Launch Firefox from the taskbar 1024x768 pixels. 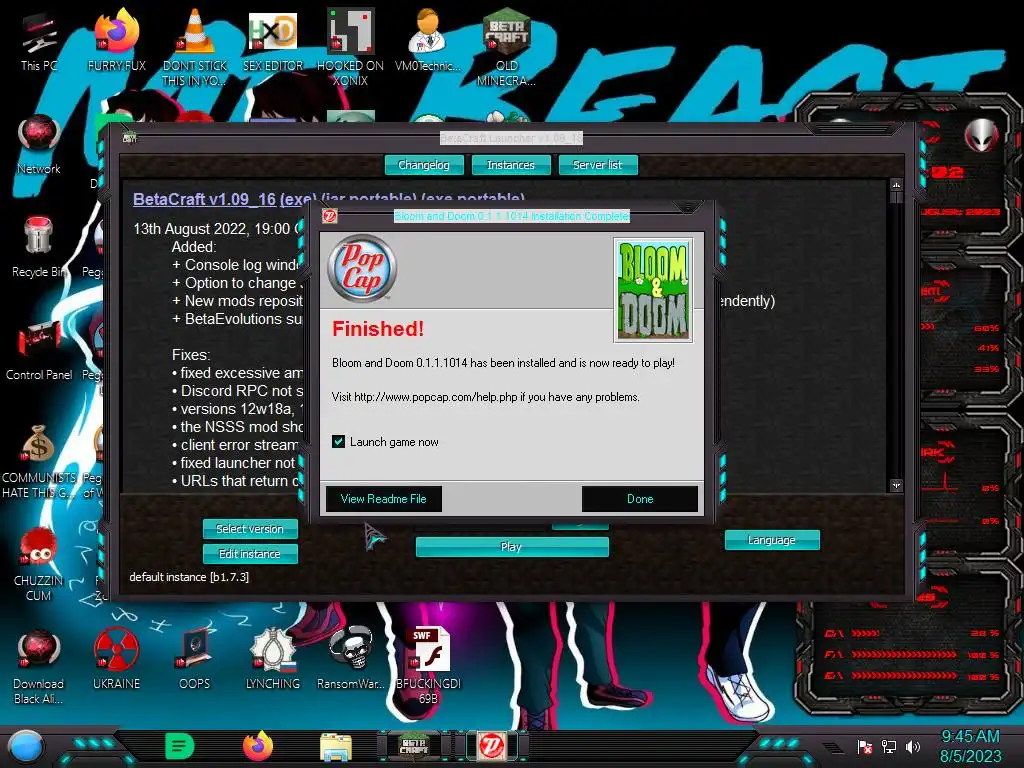[258, 746]
